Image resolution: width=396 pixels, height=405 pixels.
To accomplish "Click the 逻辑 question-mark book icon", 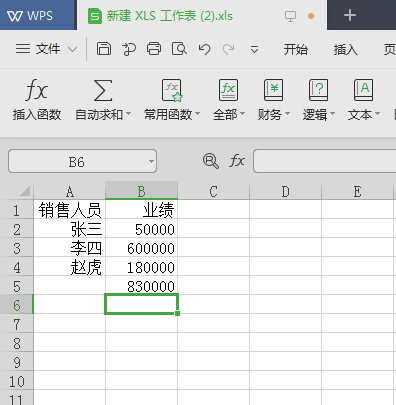I will [x=318, y=90].
